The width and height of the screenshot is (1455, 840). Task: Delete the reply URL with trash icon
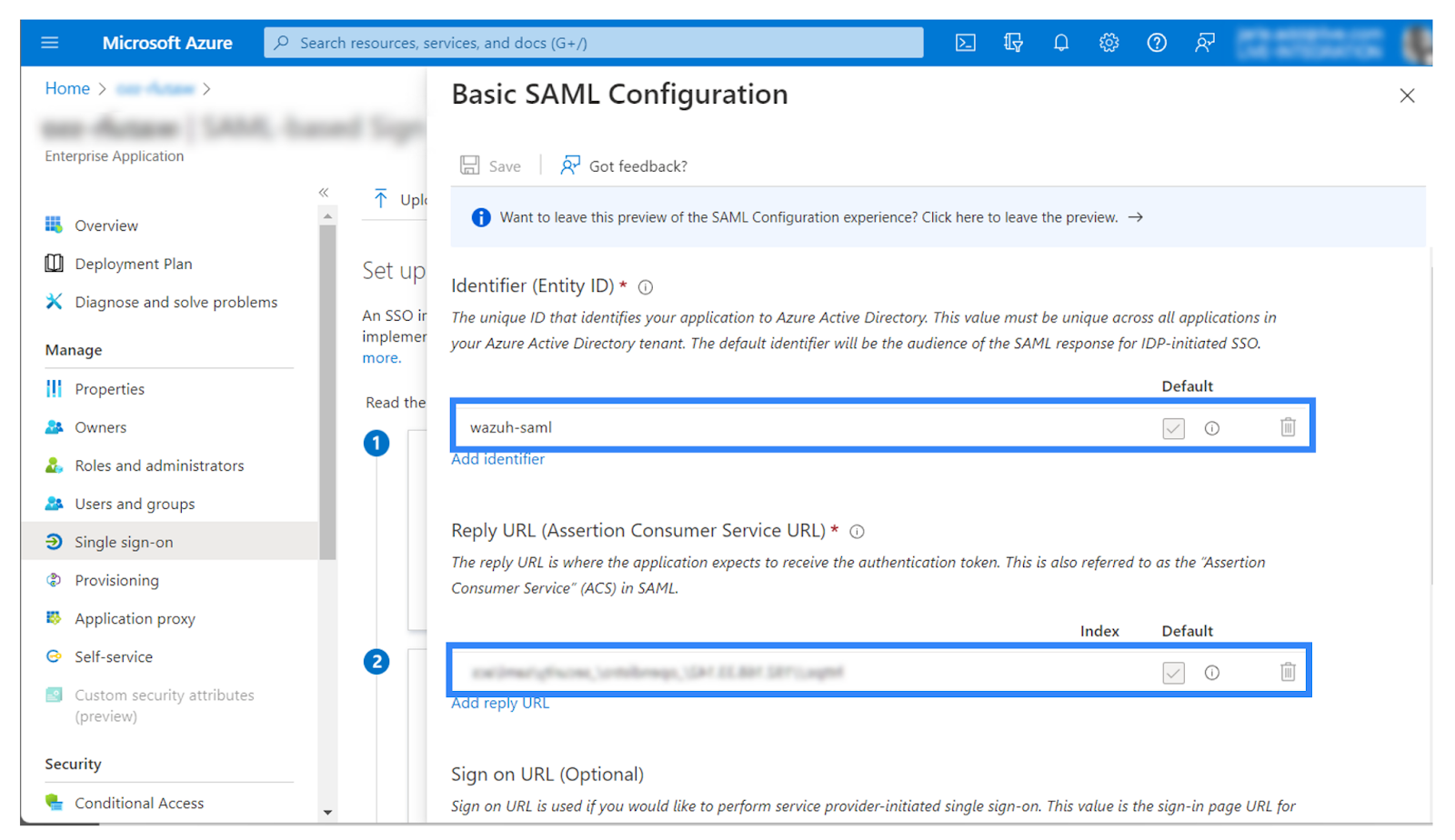[x=1288, y=672]
